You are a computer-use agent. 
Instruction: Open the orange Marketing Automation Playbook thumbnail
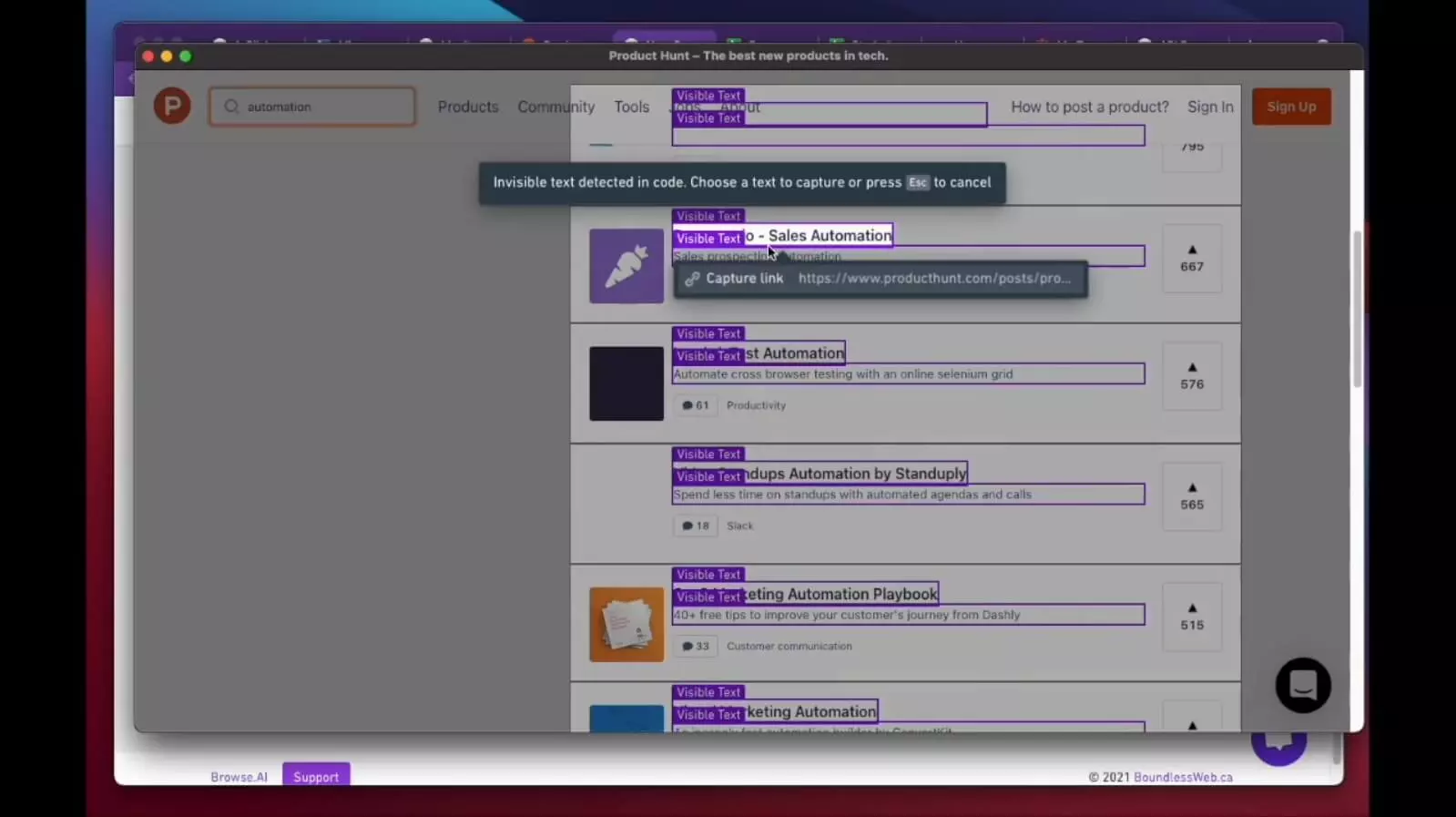tap(626, 624)
